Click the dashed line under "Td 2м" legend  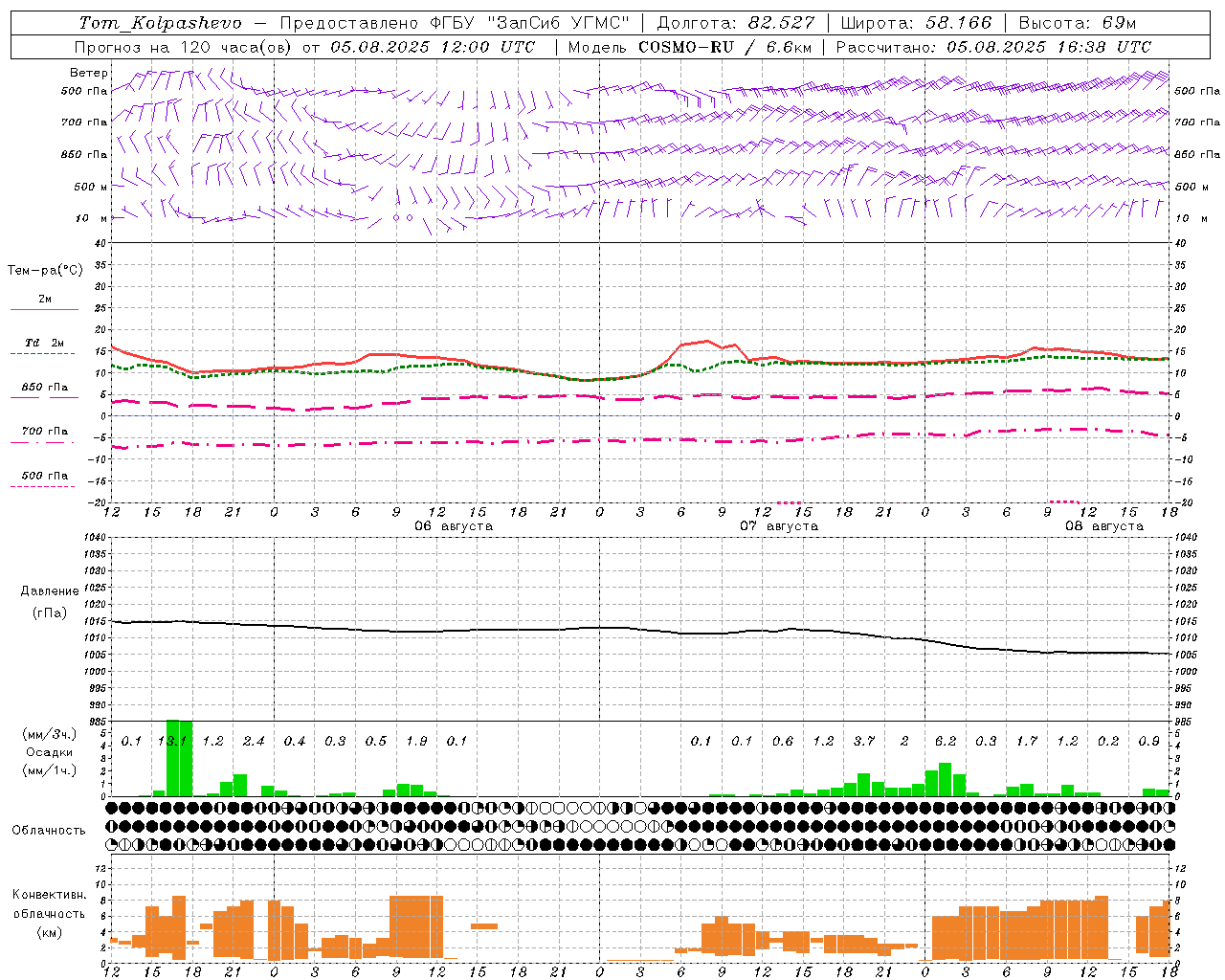click(x=42, y=354)
